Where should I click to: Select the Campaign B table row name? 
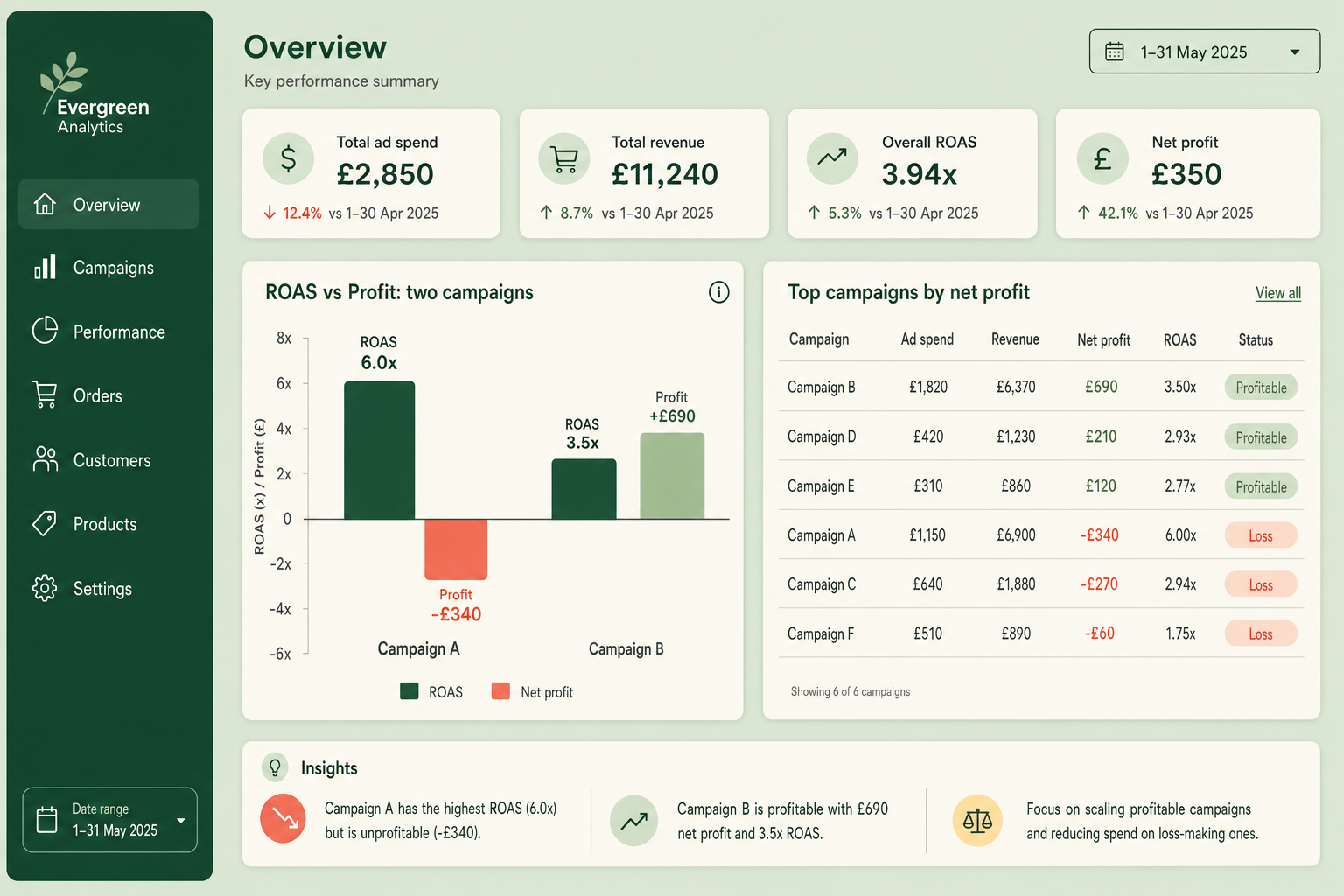(821, 387)
